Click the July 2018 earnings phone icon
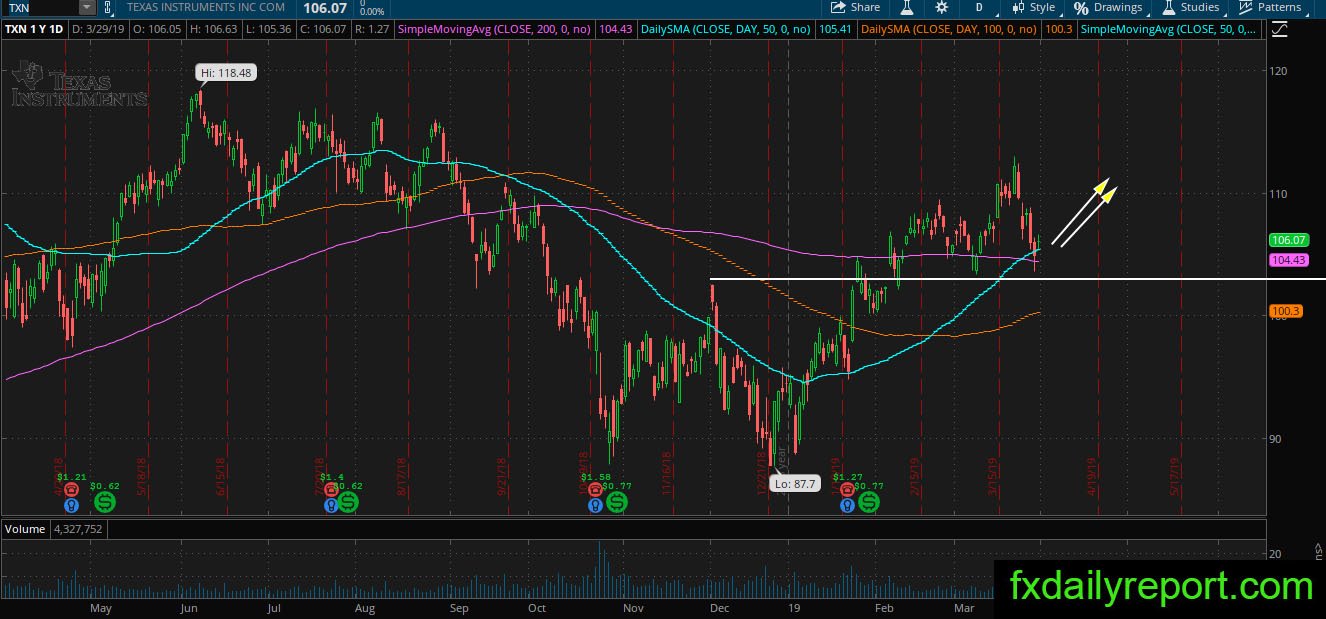The width and height of the screenshot is (1326, 619). point(333,492)
